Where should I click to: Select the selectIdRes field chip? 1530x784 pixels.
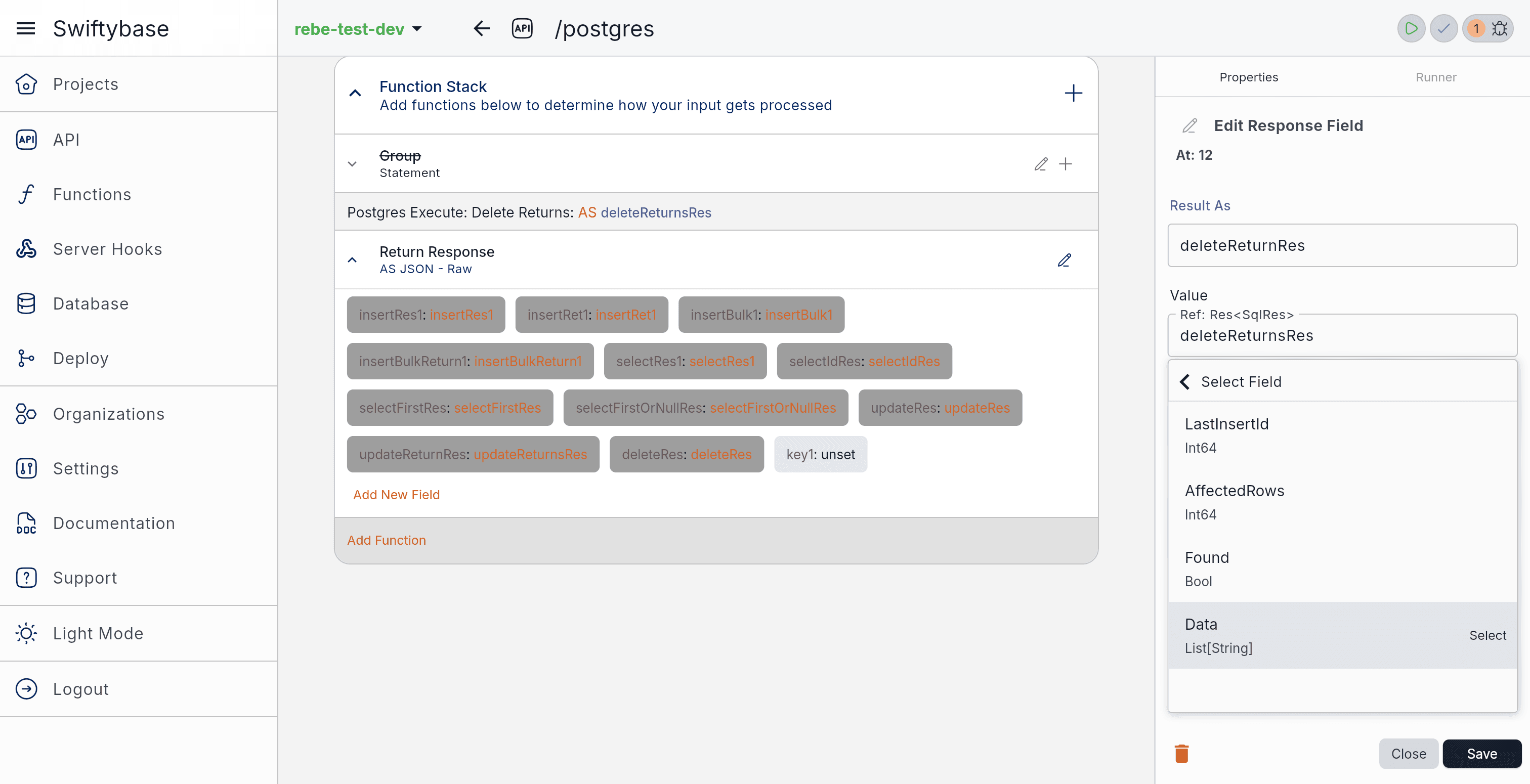(x=864, y=361)
